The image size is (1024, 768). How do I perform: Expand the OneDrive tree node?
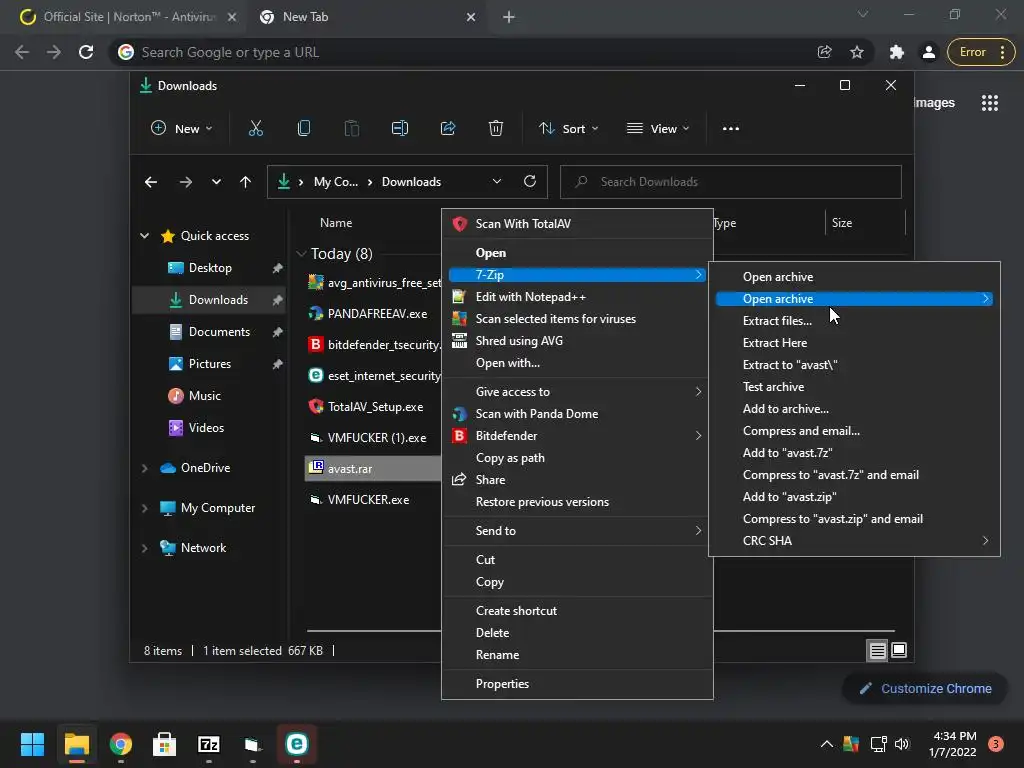pyautogui.click(x=144, y=468)
